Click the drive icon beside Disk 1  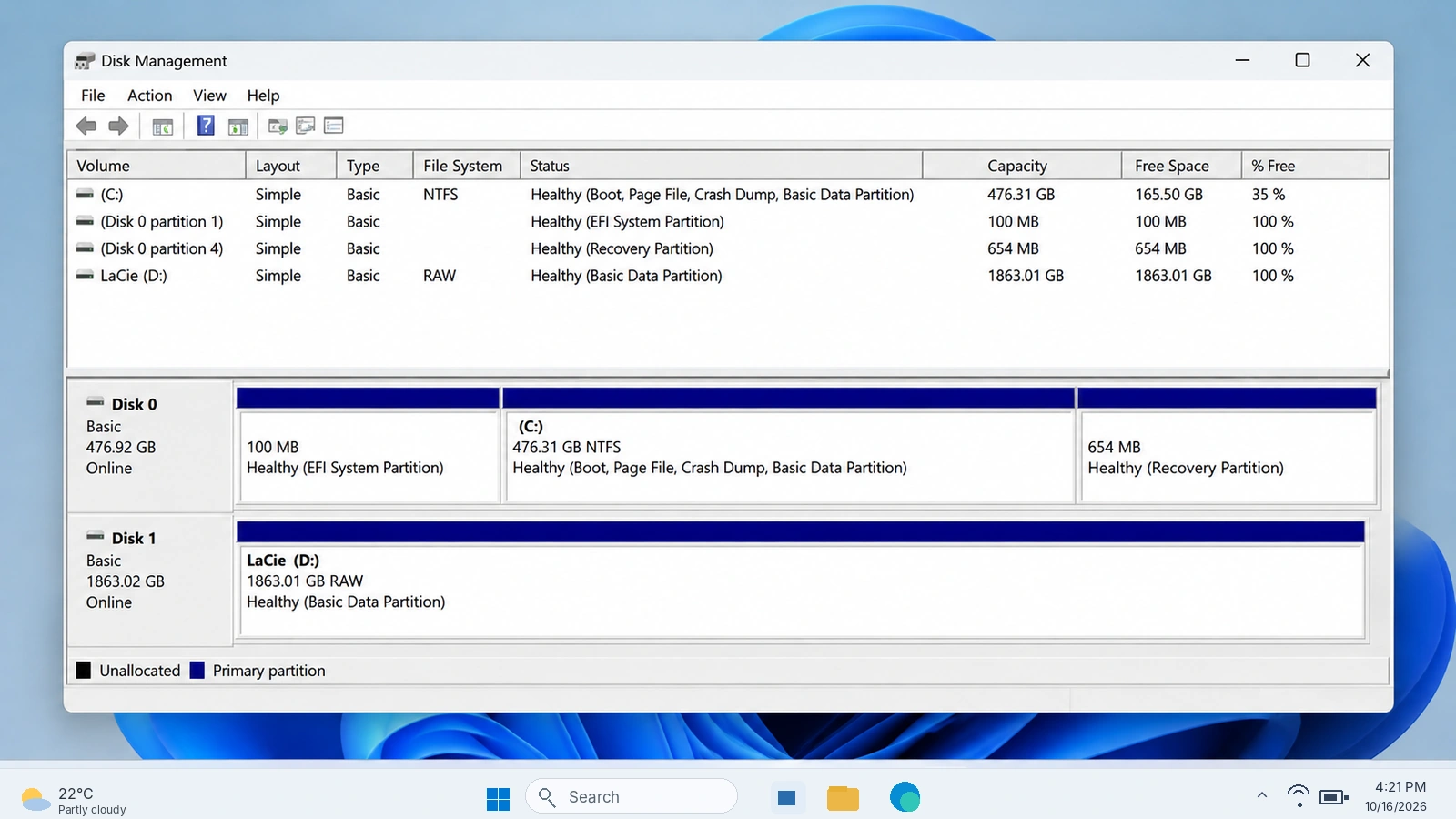click(96, 535)
